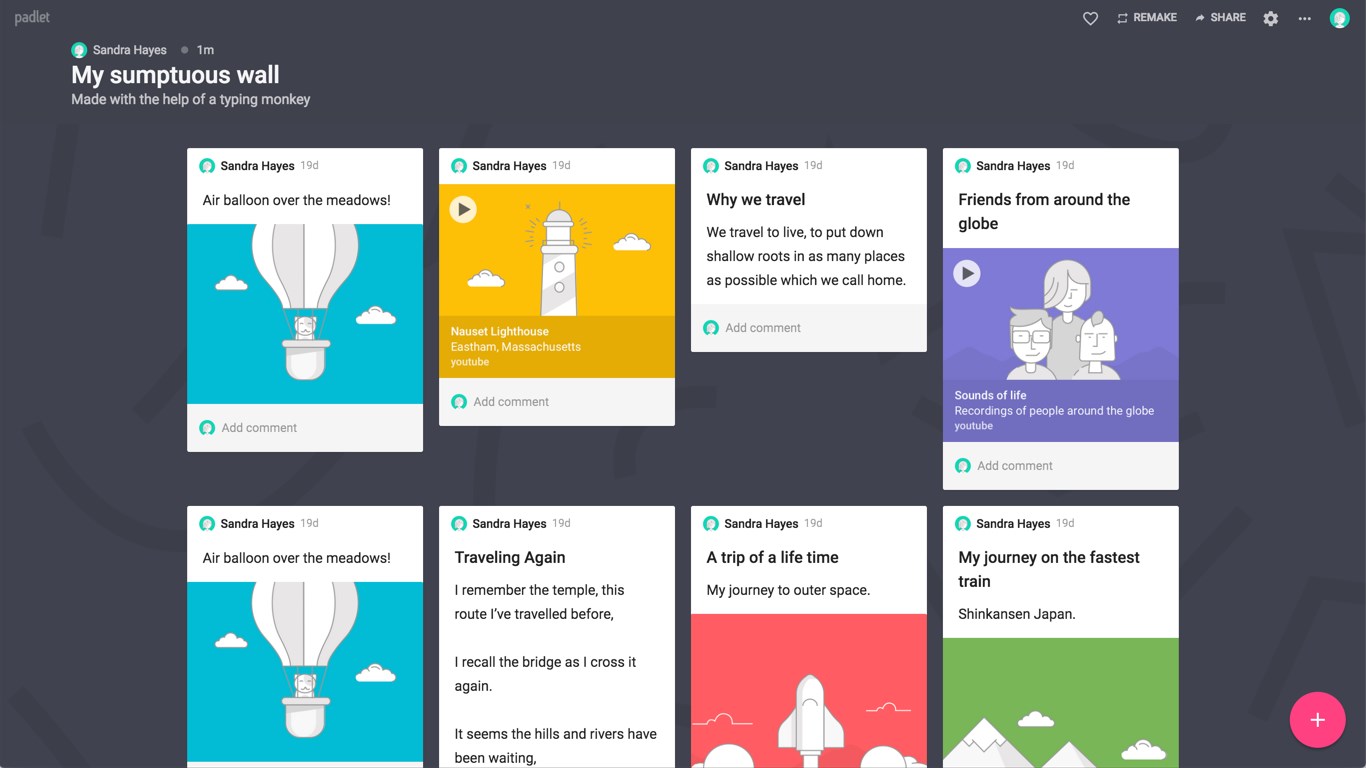Open the Traveling Again post title
This screenshot has width=1366, height=768.
tap(510, 557)
